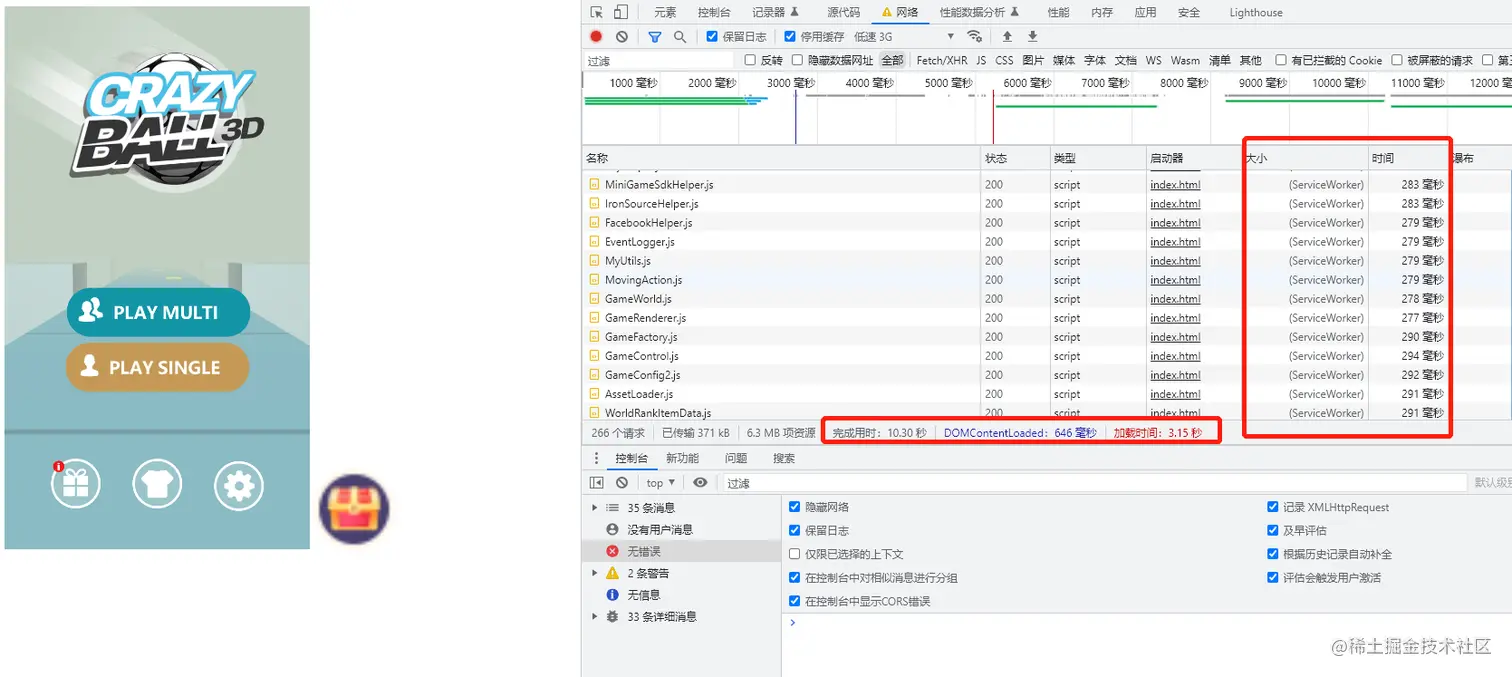Select the FacebookHelper.js request row
The image size is (1512, 677).
pyautogui.click(x=1046, y=223)
